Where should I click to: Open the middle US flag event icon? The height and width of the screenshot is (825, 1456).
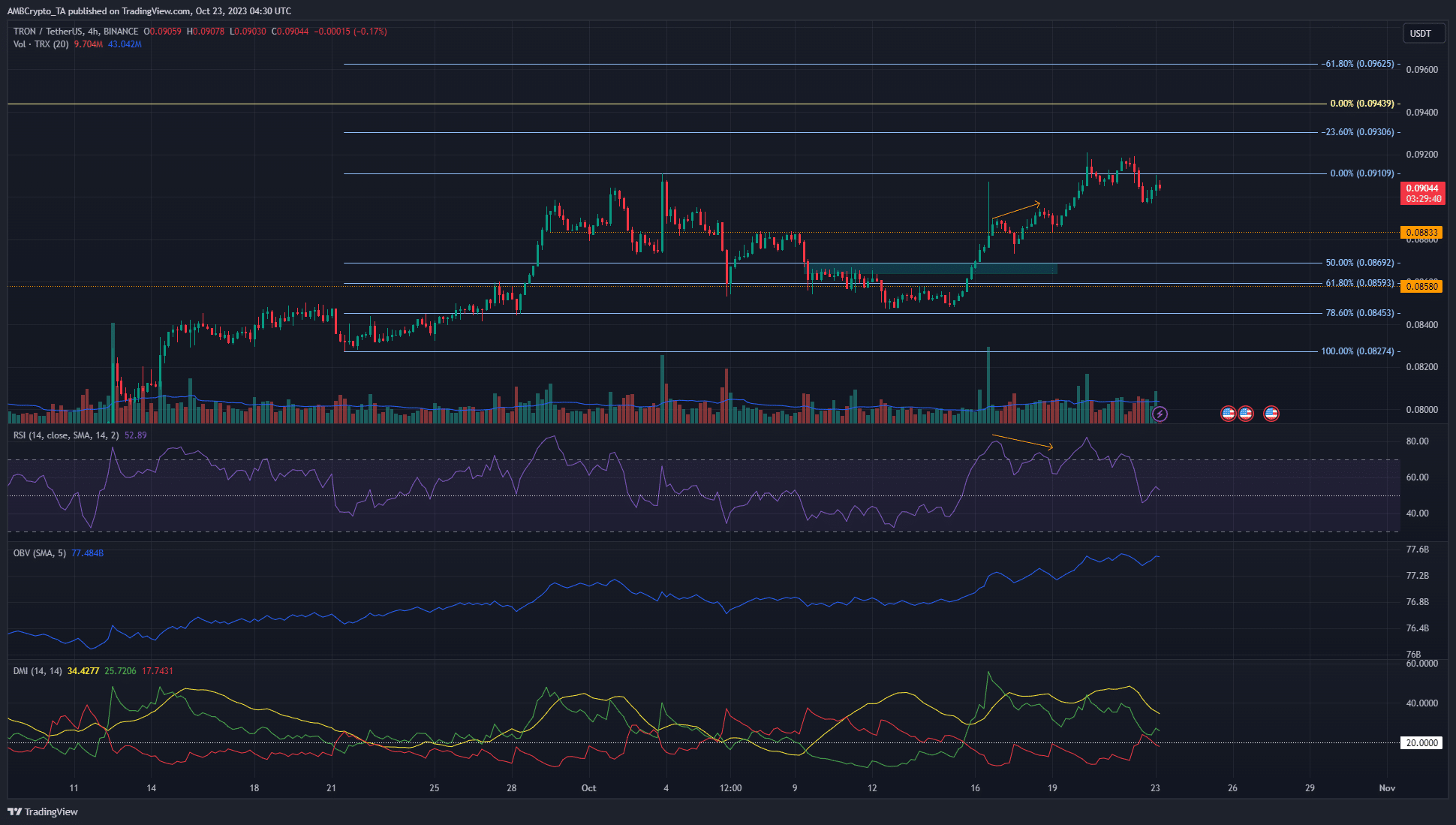(x=1246, y=414)
